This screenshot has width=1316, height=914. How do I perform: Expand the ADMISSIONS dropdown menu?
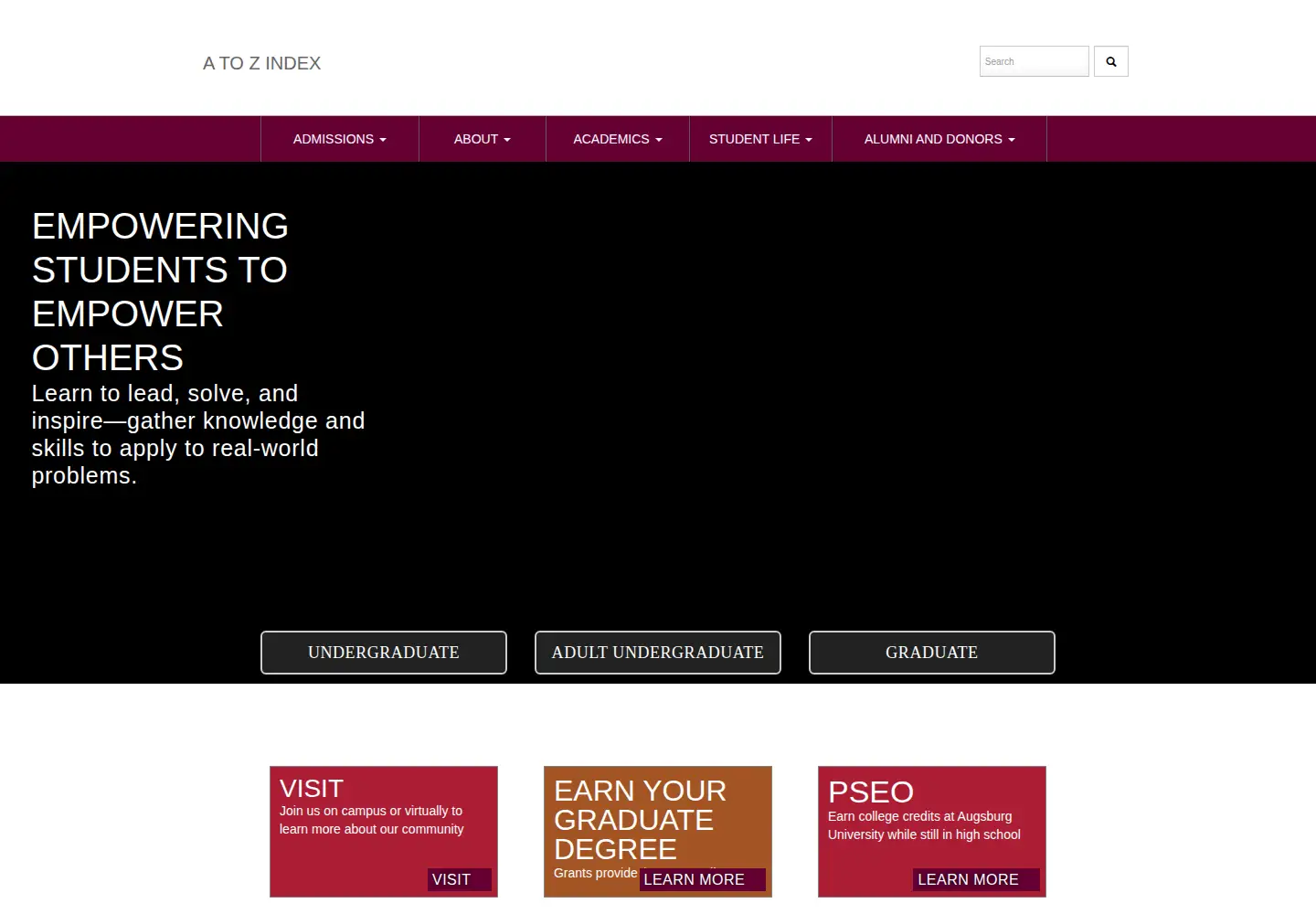[340, 139]
